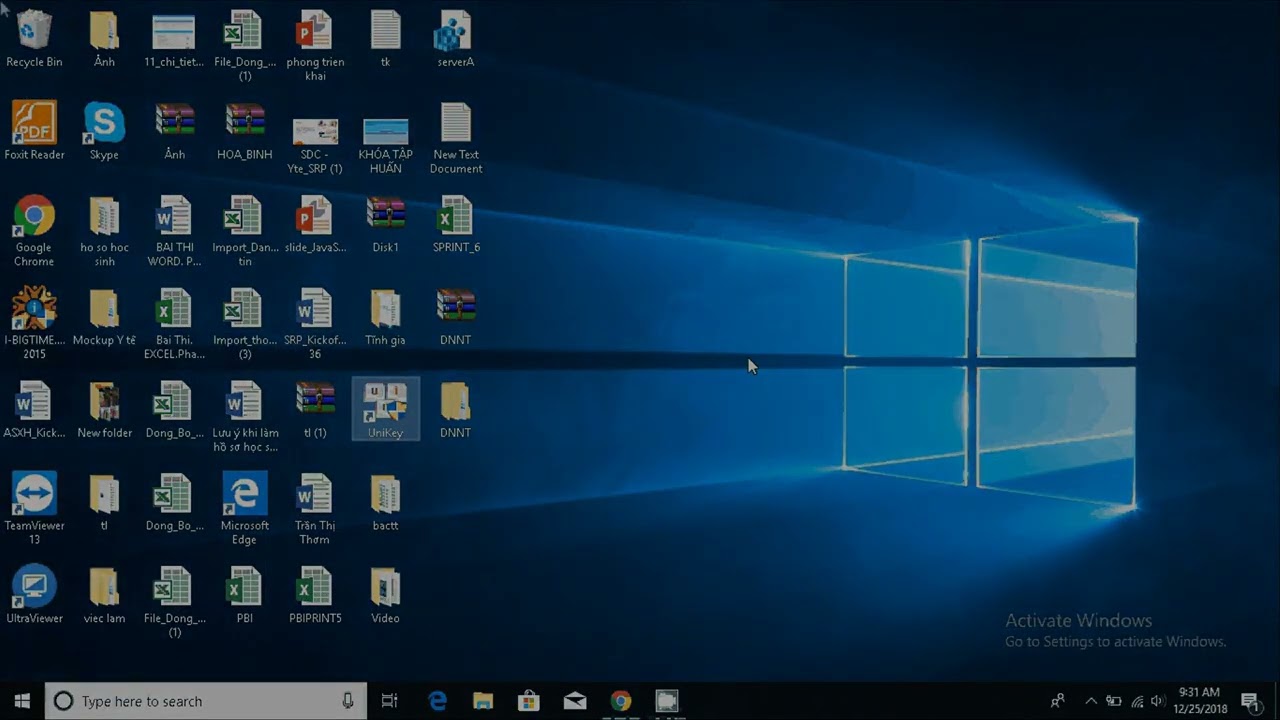Click the search box microphone icon
Screen dimensions: 1280x720
pyautogui.click(x=348, y=701)
